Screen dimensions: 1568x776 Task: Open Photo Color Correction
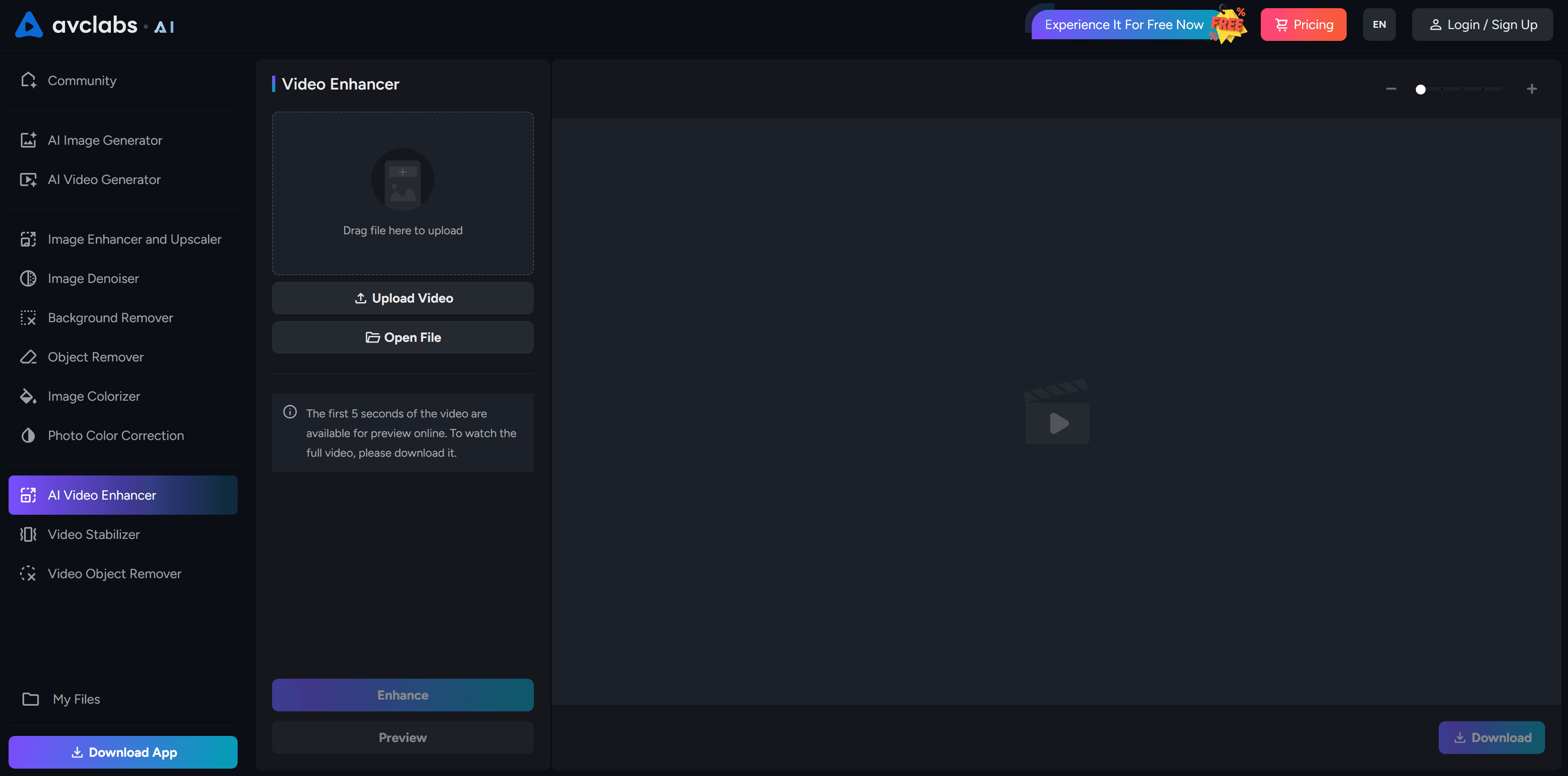(x=123, y=435)
